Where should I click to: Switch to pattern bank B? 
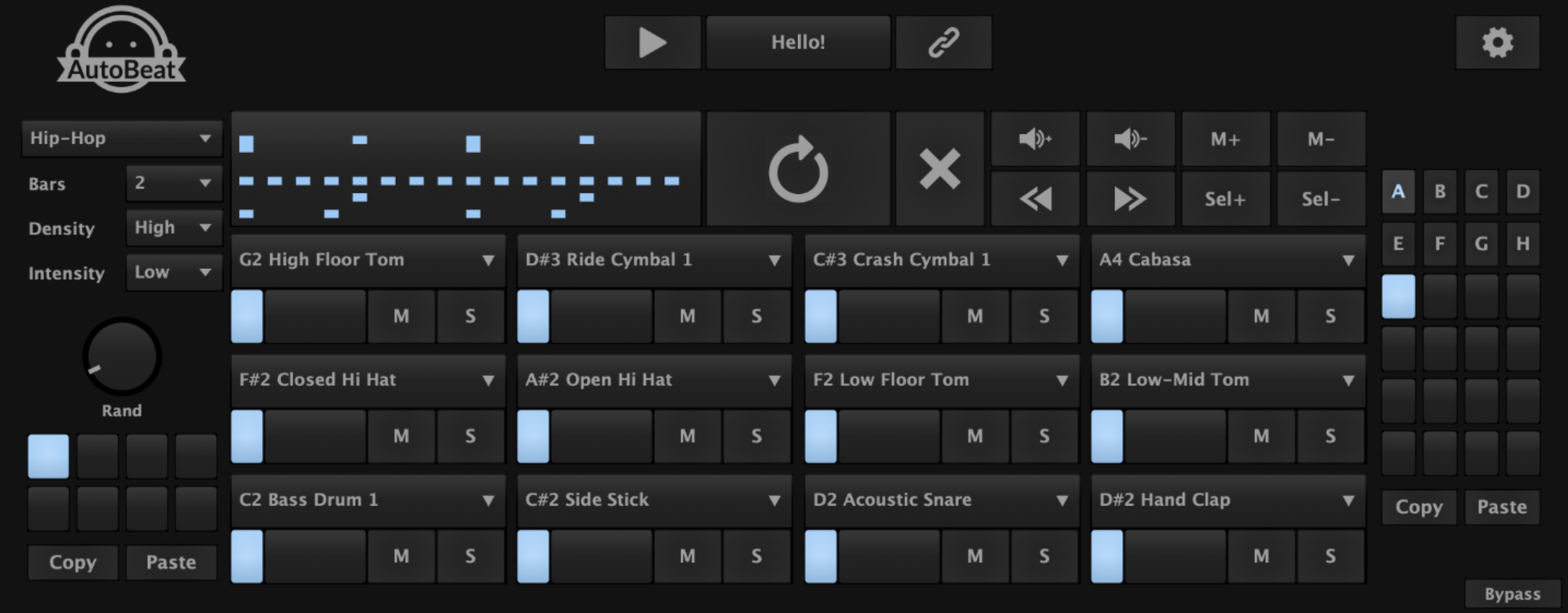point(1440,192)
